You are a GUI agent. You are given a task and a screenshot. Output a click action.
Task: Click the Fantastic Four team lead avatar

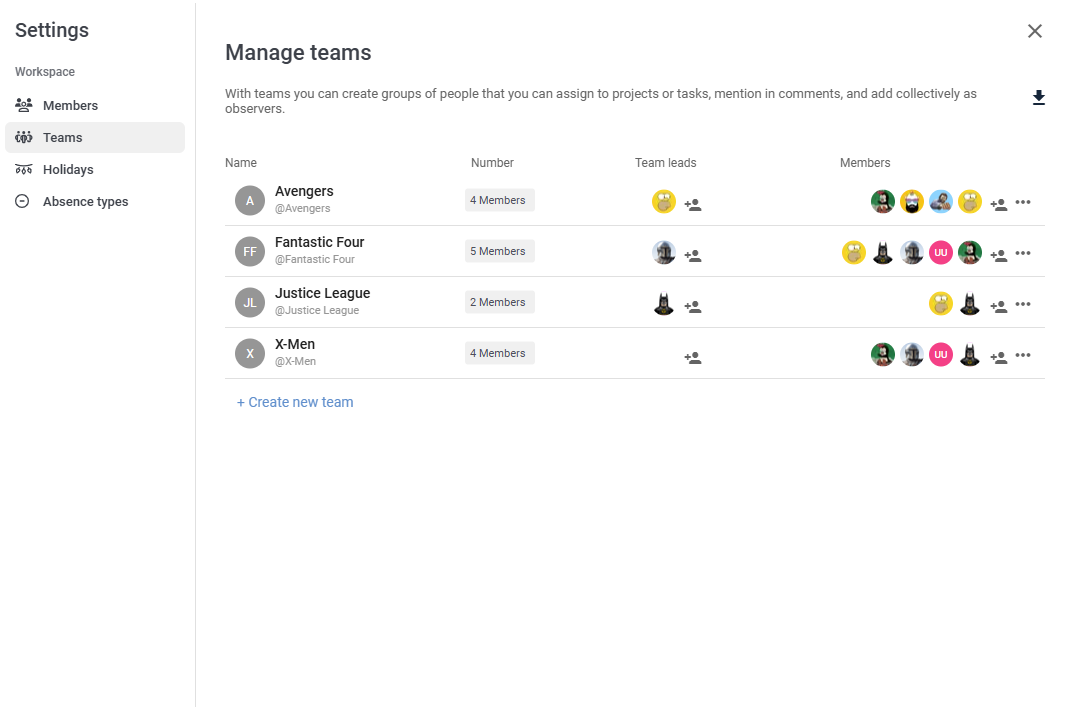click(x=664, y=252)
